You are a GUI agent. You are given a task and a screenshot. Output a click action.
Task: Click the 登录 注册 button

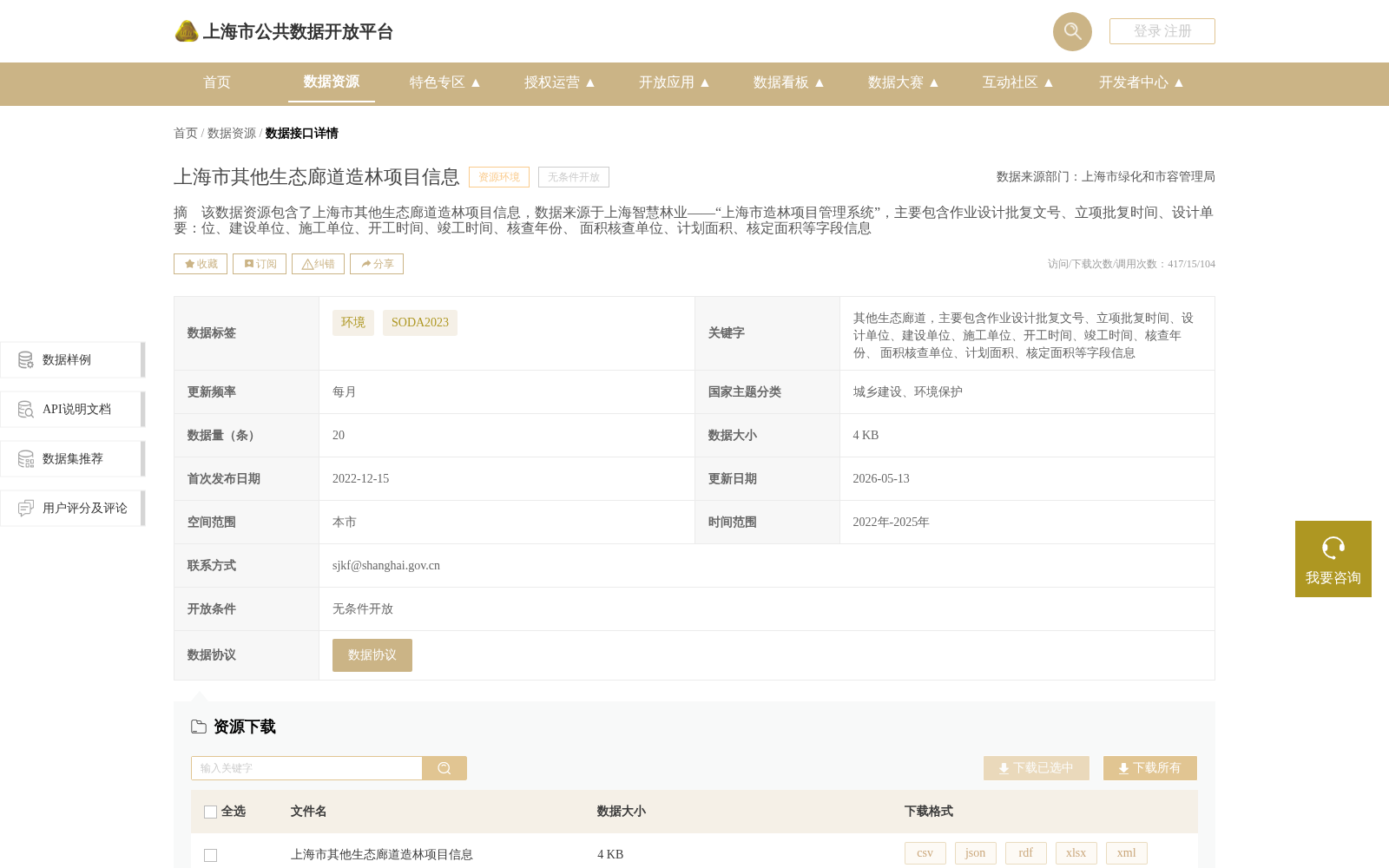click(1162, 31)
